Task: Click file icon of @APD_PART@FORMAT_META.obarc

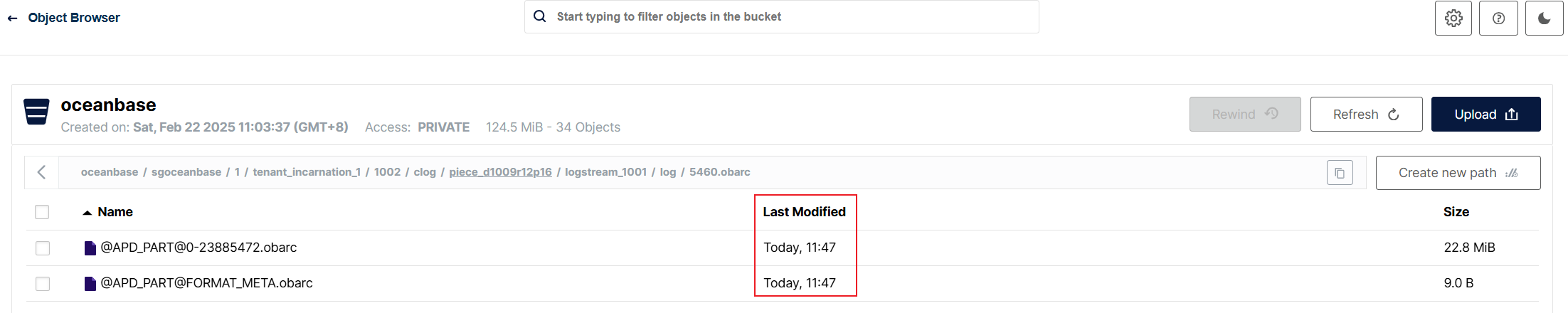Action: 90,284
